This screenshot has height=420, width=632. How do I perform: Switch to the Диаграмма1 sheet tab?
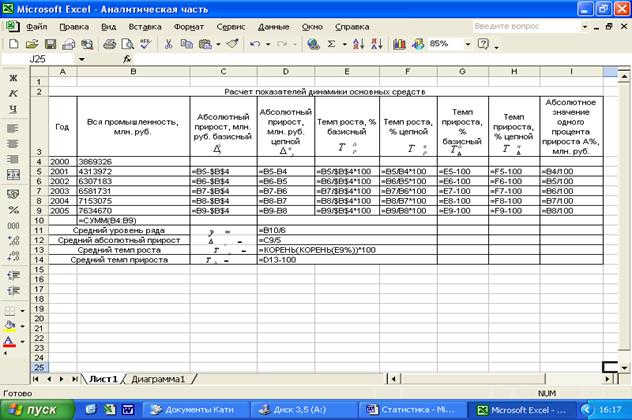click(x=160, y=379)
